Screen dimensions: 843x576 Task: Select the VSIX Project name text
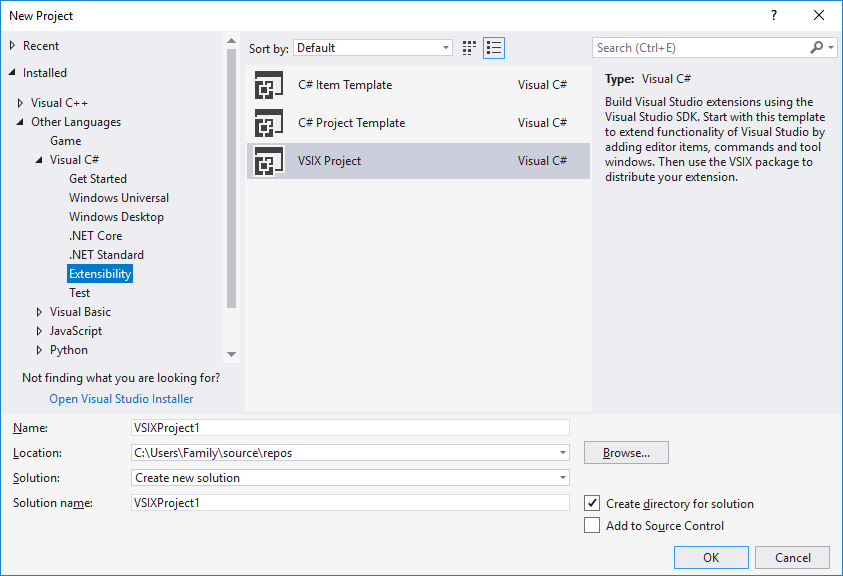click(330, 161)
